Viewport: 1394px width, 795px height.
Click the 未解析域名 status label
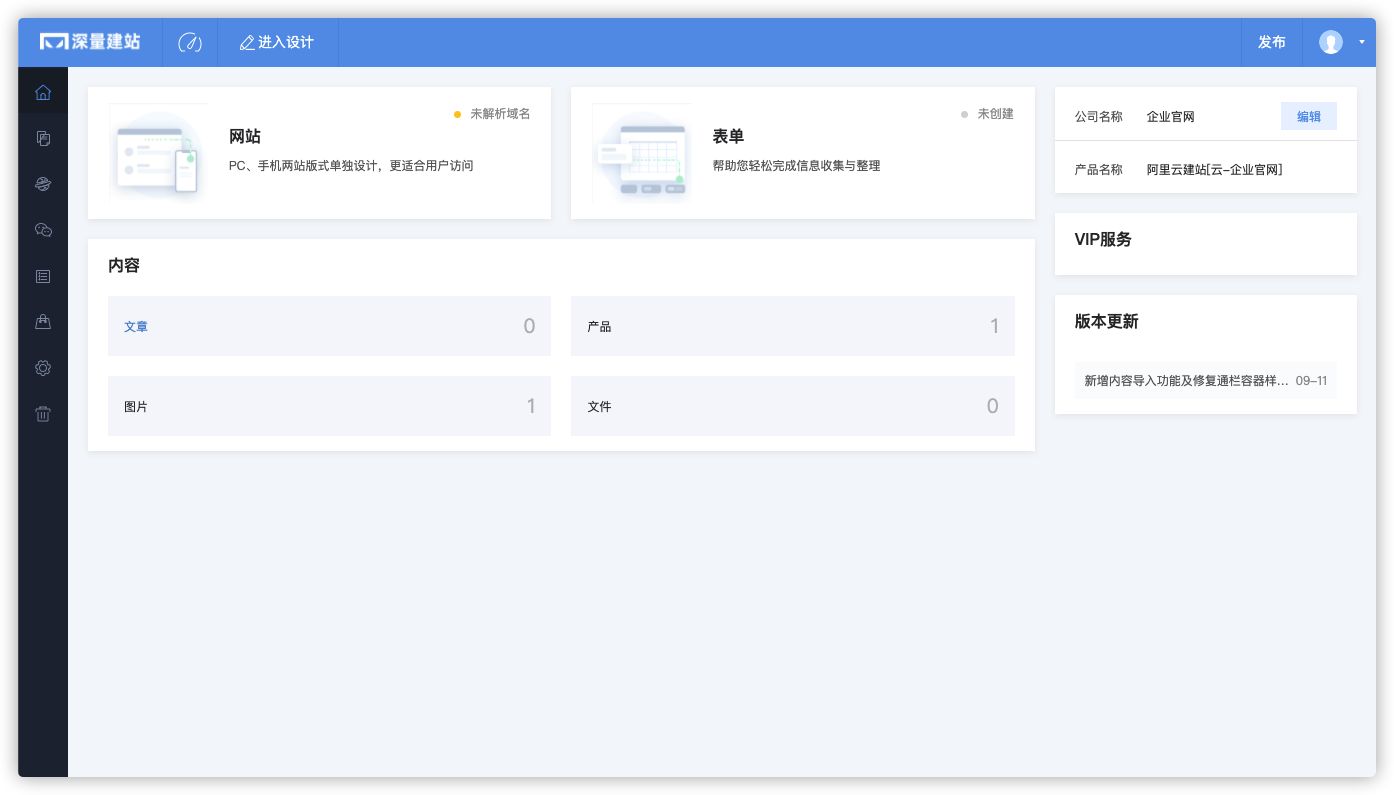[x=500, y=114]
